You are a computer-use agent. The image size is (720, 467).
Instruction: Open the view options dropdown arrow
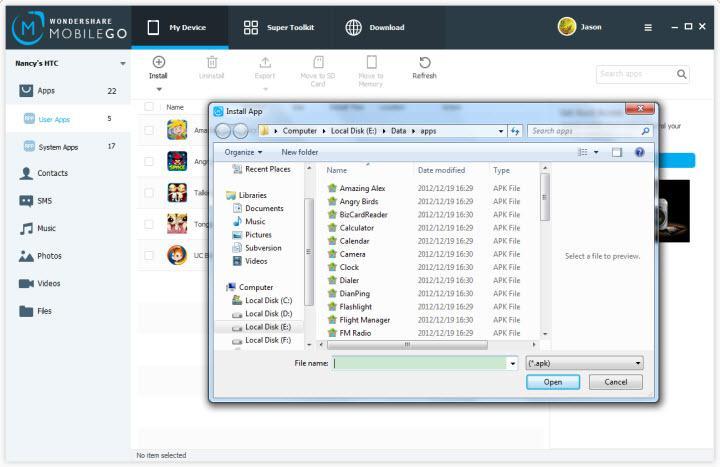click(596, 152)
